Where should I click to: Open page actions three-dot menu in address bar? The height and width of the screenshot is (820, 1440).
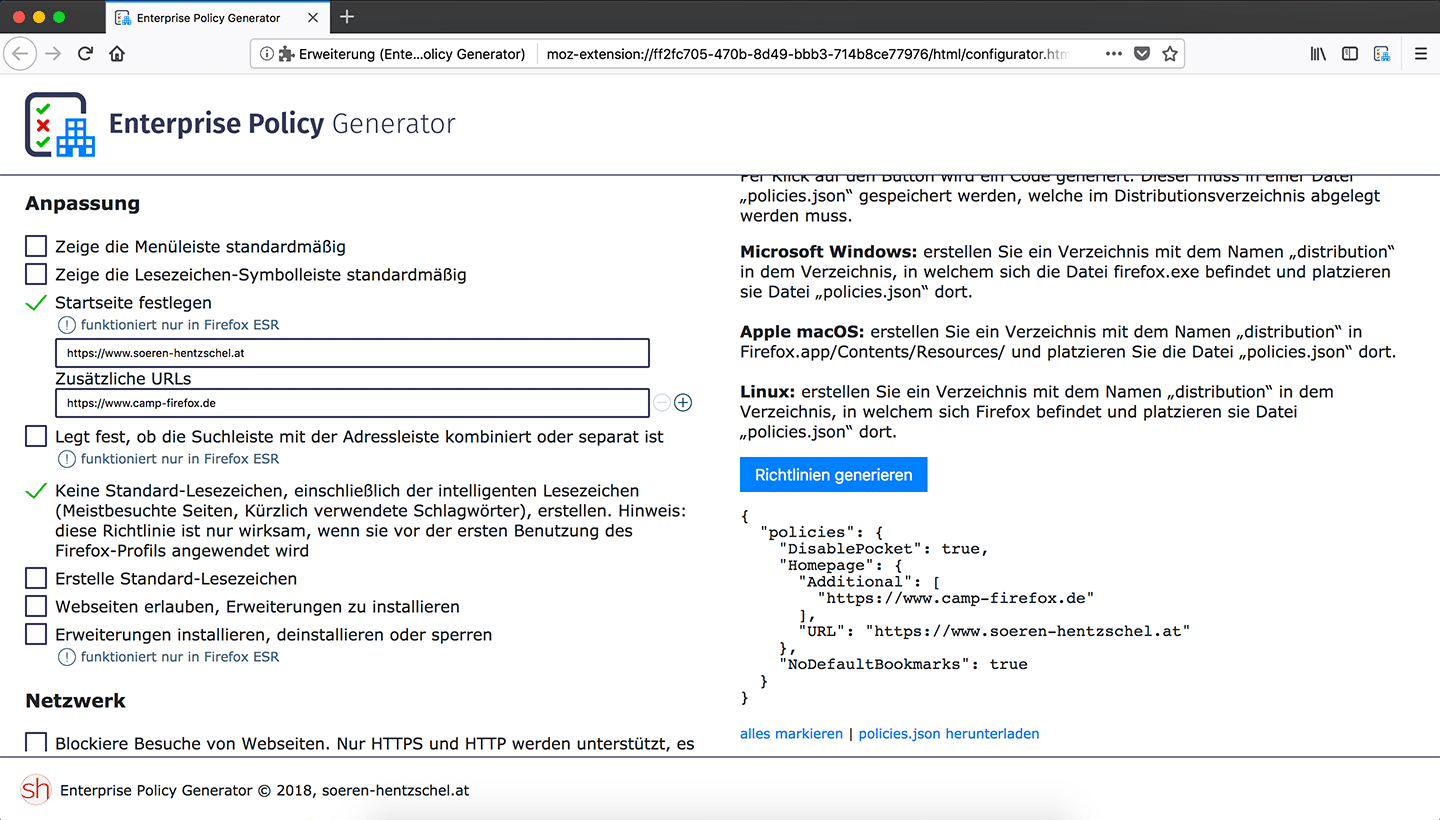coord(1114,54)
